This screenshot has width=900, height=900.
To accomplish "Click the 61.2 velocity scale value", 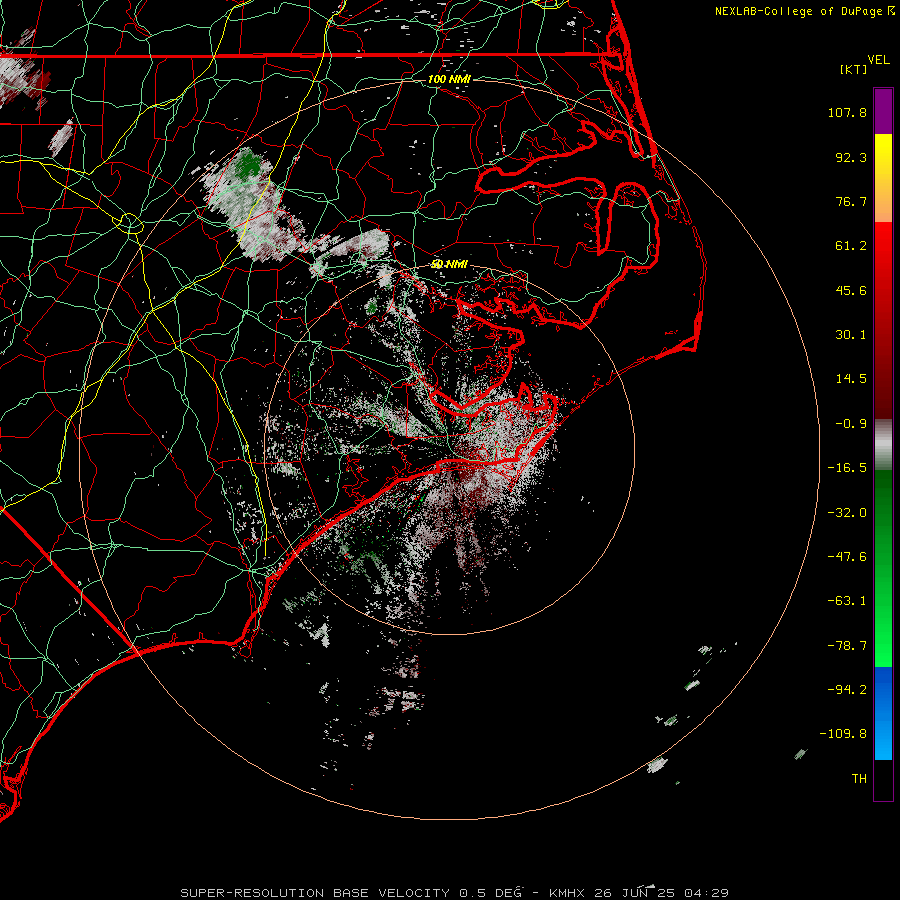I will [851, 246].
